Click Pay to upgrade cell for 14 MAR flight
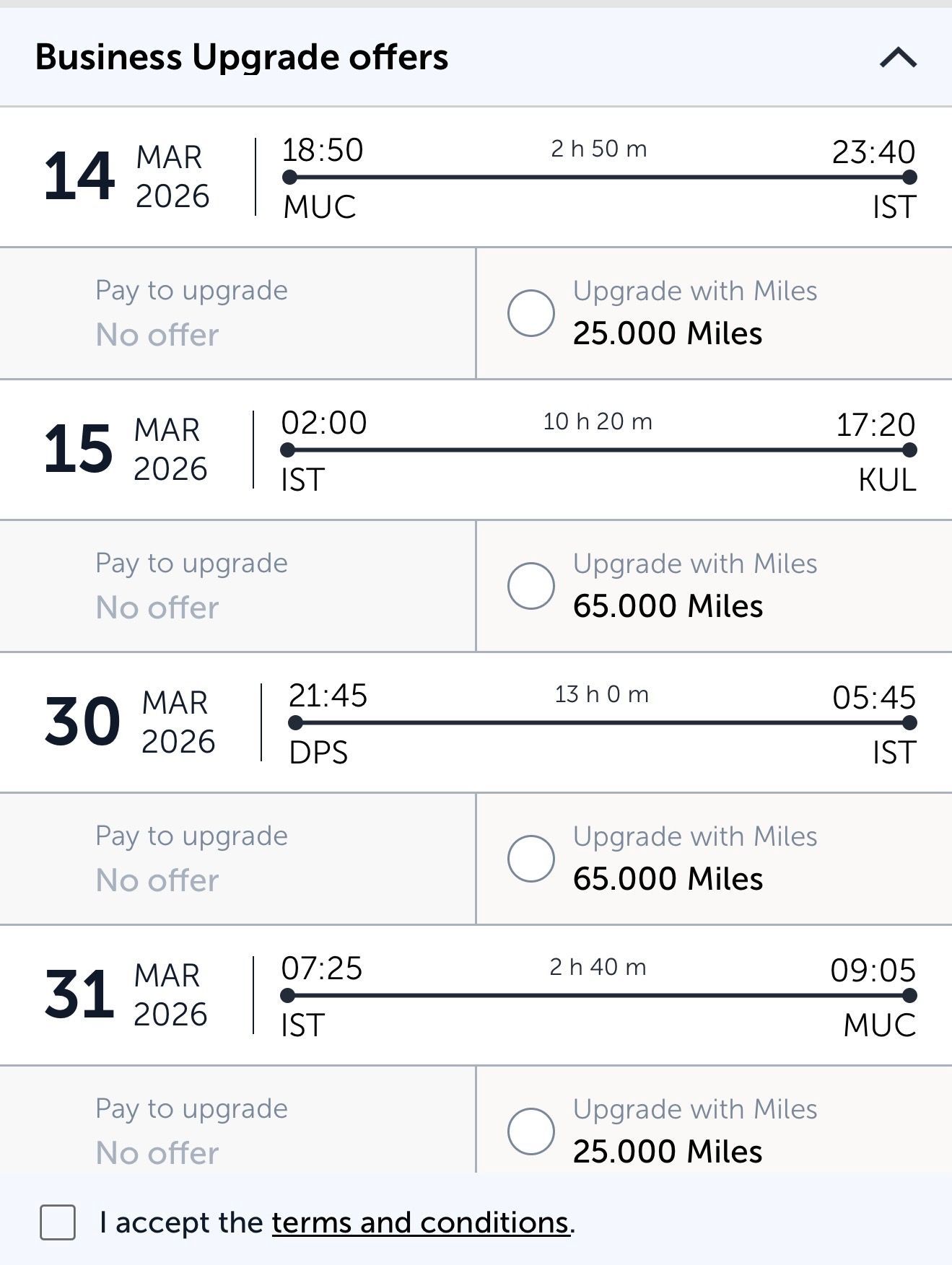Screen dimensions: 952x1265 pos(237,313)
